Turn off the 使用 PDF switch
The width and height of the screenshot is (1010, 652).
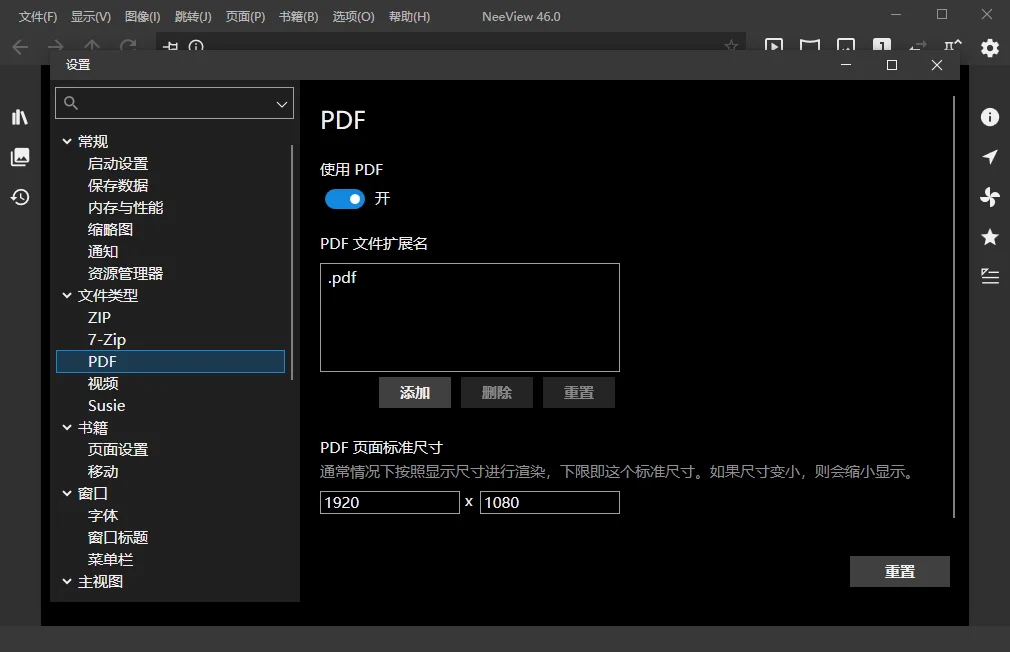click(x=345, y=199)
